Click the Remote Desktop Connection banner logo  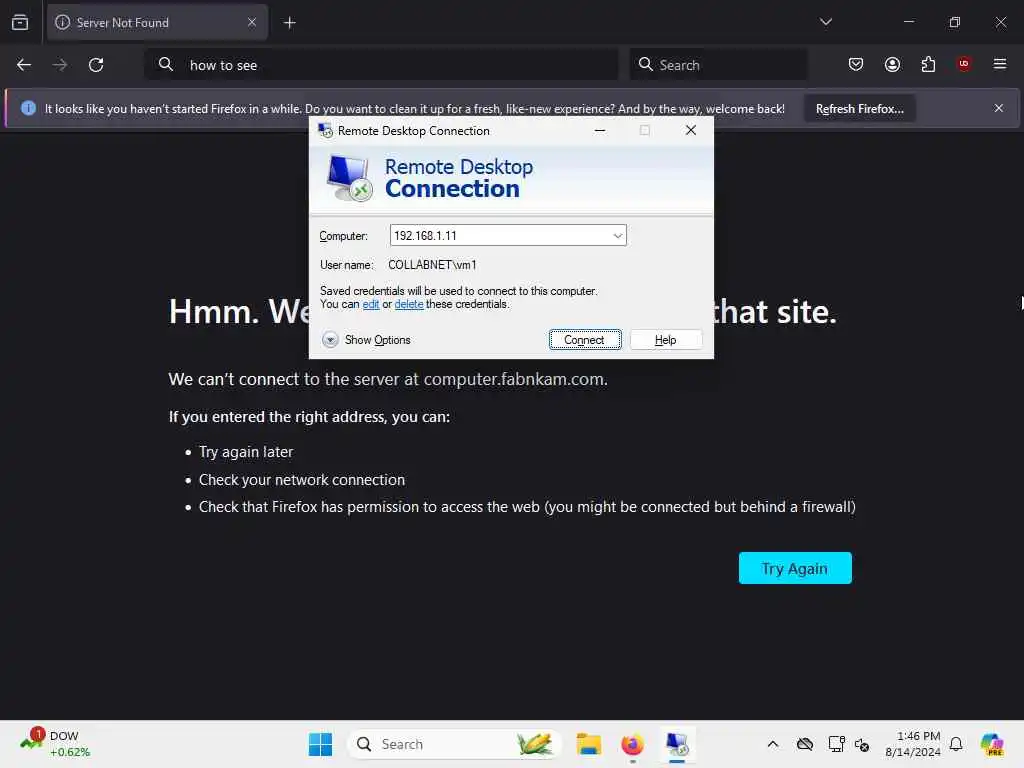click(x=349, y=177)
